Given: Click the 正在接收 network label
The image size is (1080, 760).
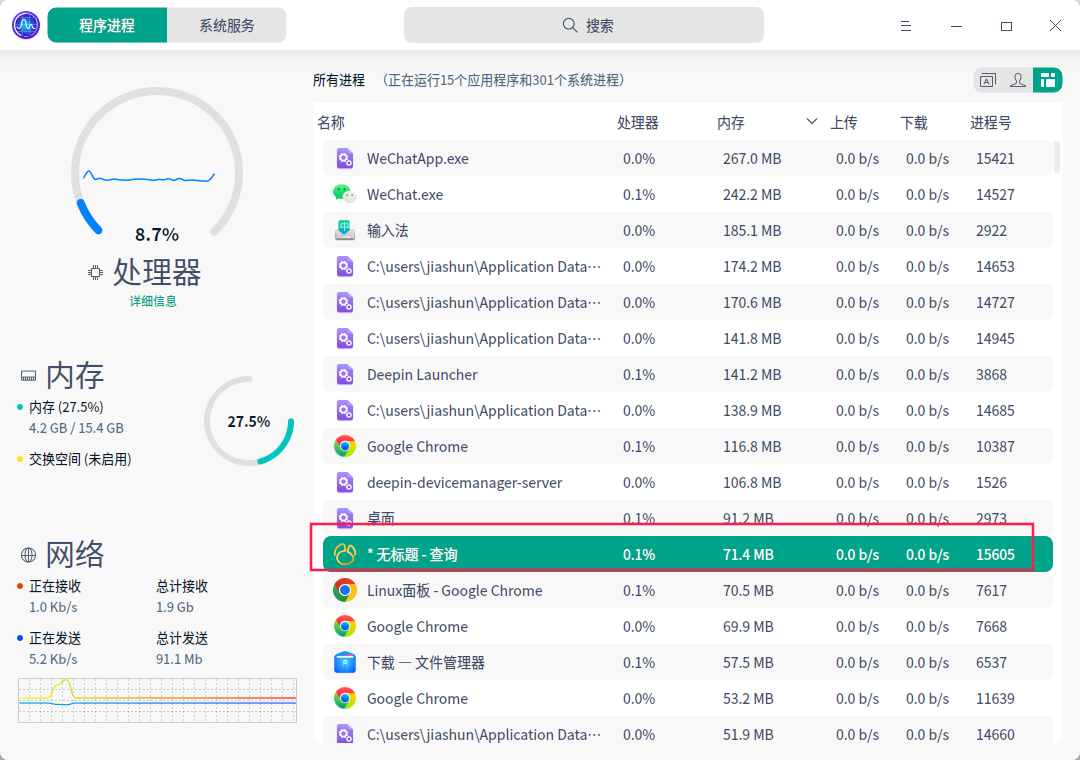Looking at the screenshot, I should click(55, 586).
